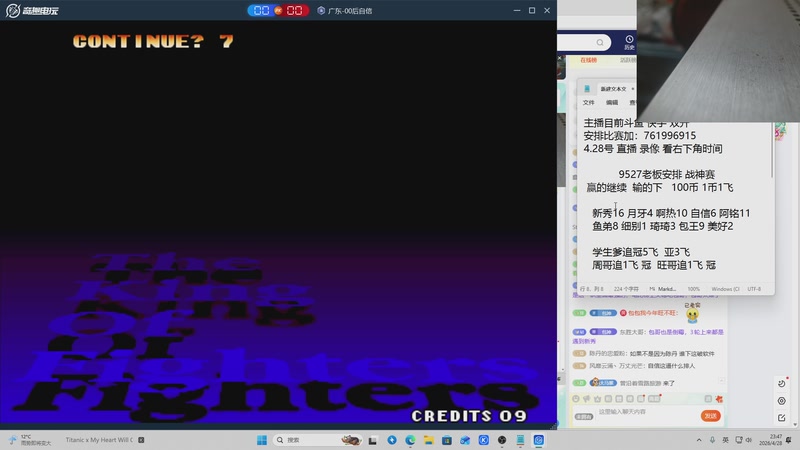Click the line starting with 学生爹追冠5飞
The height and width of the screenshot is (450, 800).
click(x=641, y=252)
